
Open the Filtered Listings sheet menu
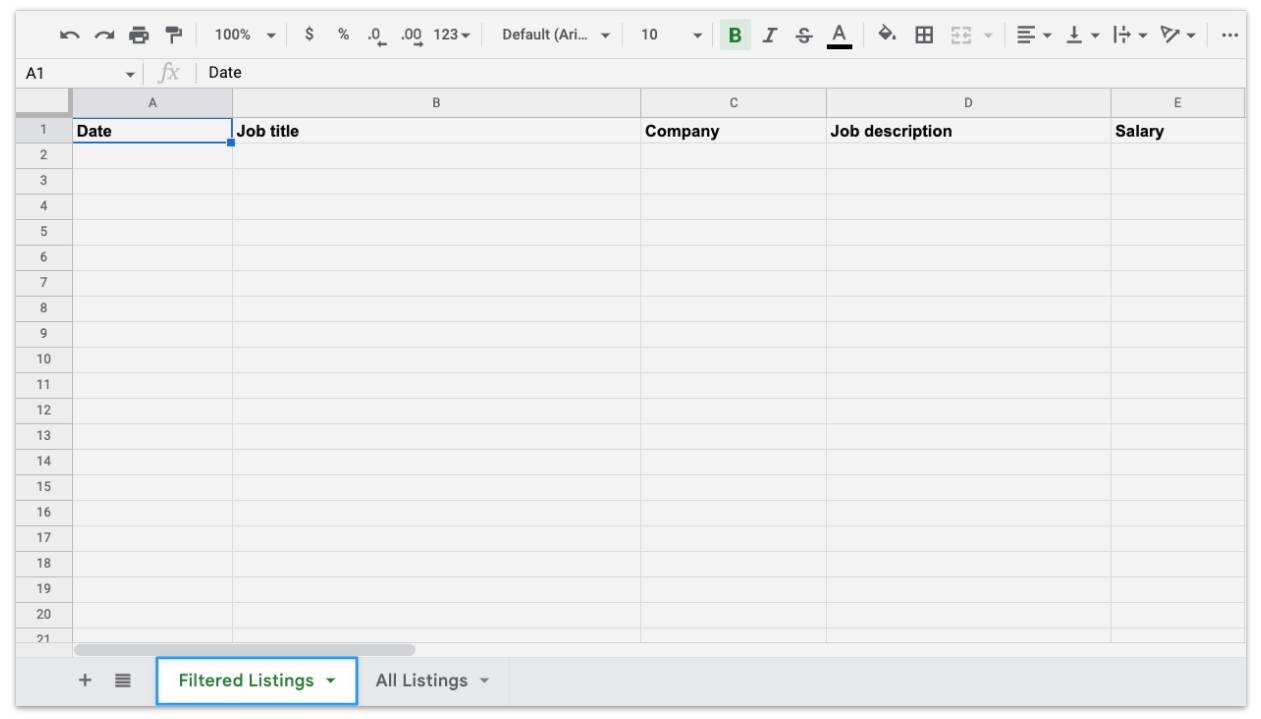(x=330, y=680)
